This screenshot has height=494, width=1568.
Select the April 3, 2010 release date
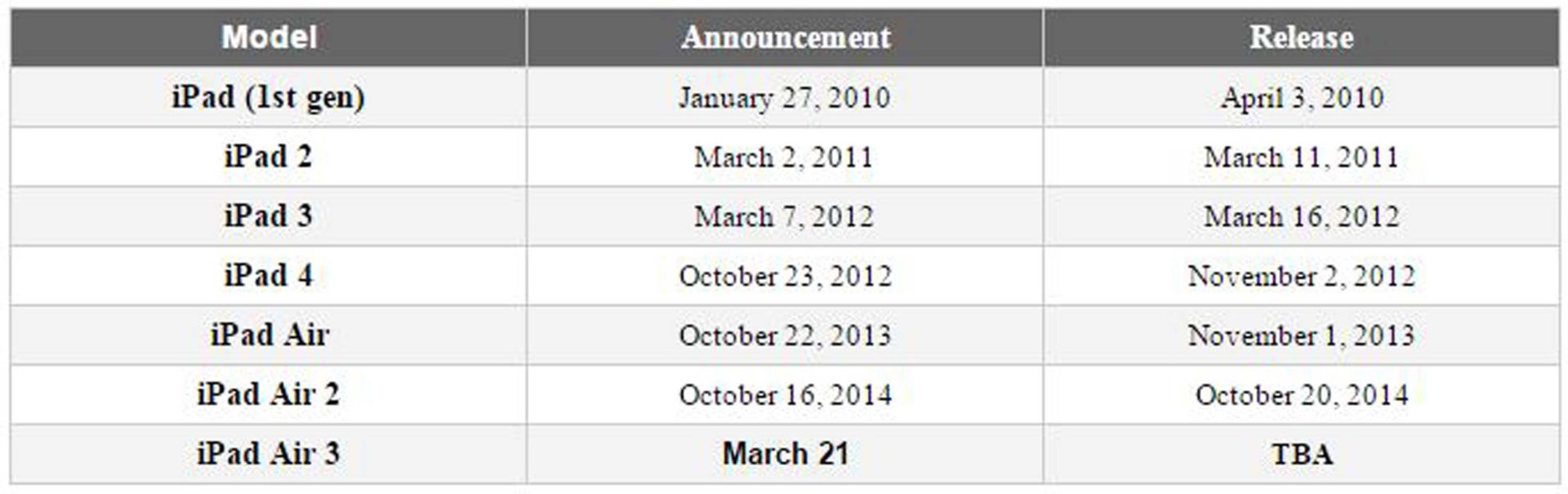(x=1301, y=98)
